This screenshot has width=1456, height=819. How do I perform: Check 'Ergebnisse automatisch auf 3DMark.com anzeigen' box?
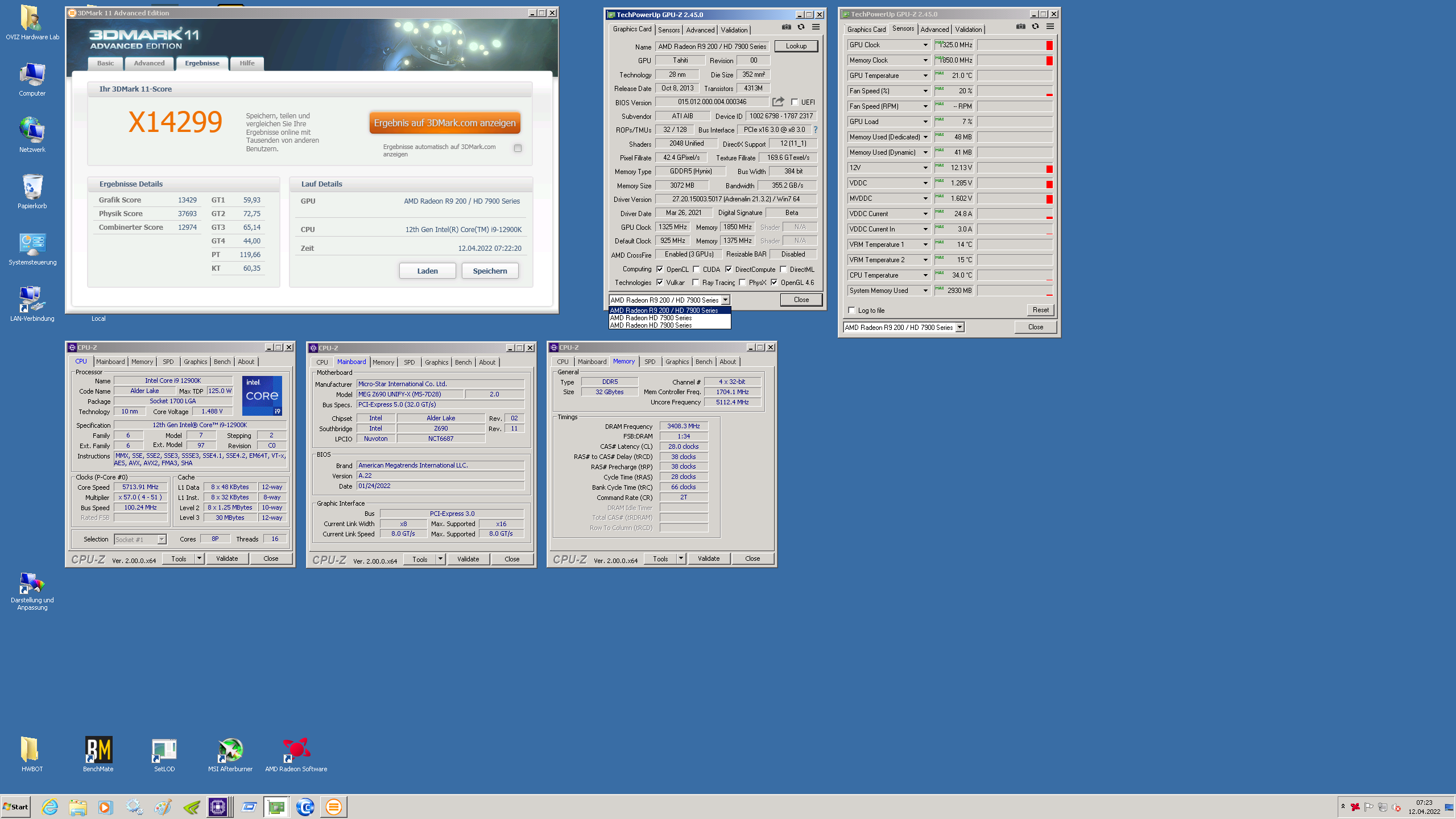518,148
